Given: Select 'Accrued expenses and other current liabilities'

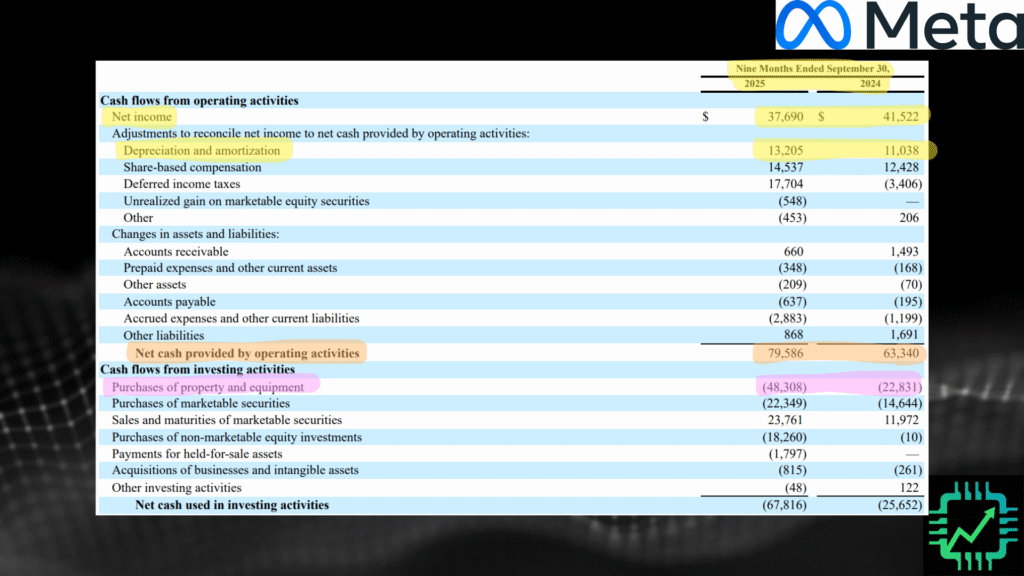Looking at the screenshot, I should click(241, 319).
